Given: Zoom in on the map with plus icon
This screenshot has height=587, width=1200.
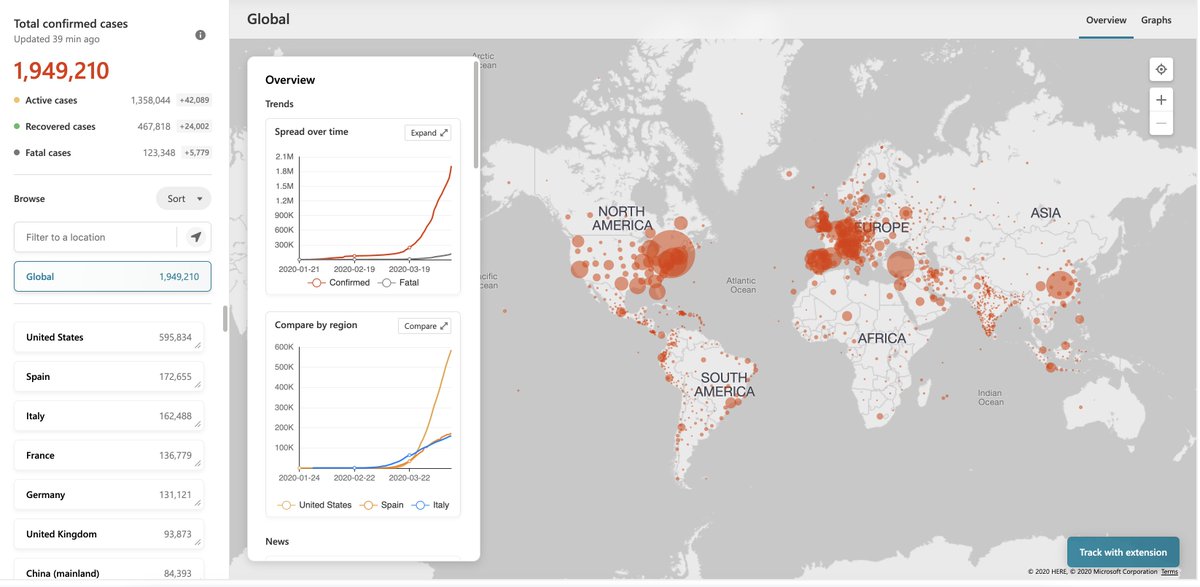Looking at the screenshot, I should coord(1160,99).
